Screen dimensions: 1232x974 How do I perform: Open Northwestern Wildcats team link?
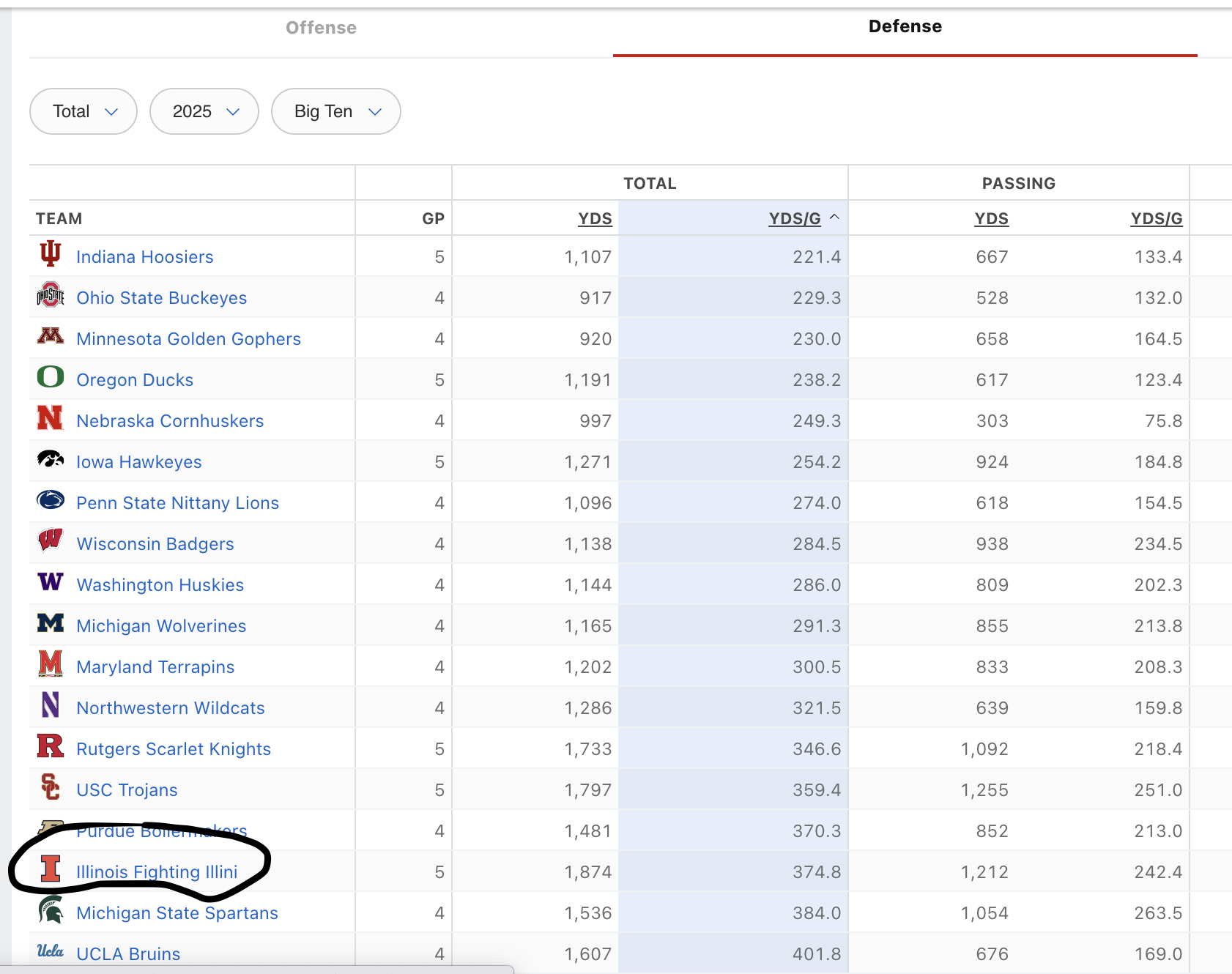pyautogui.click(x=171, y=708)
